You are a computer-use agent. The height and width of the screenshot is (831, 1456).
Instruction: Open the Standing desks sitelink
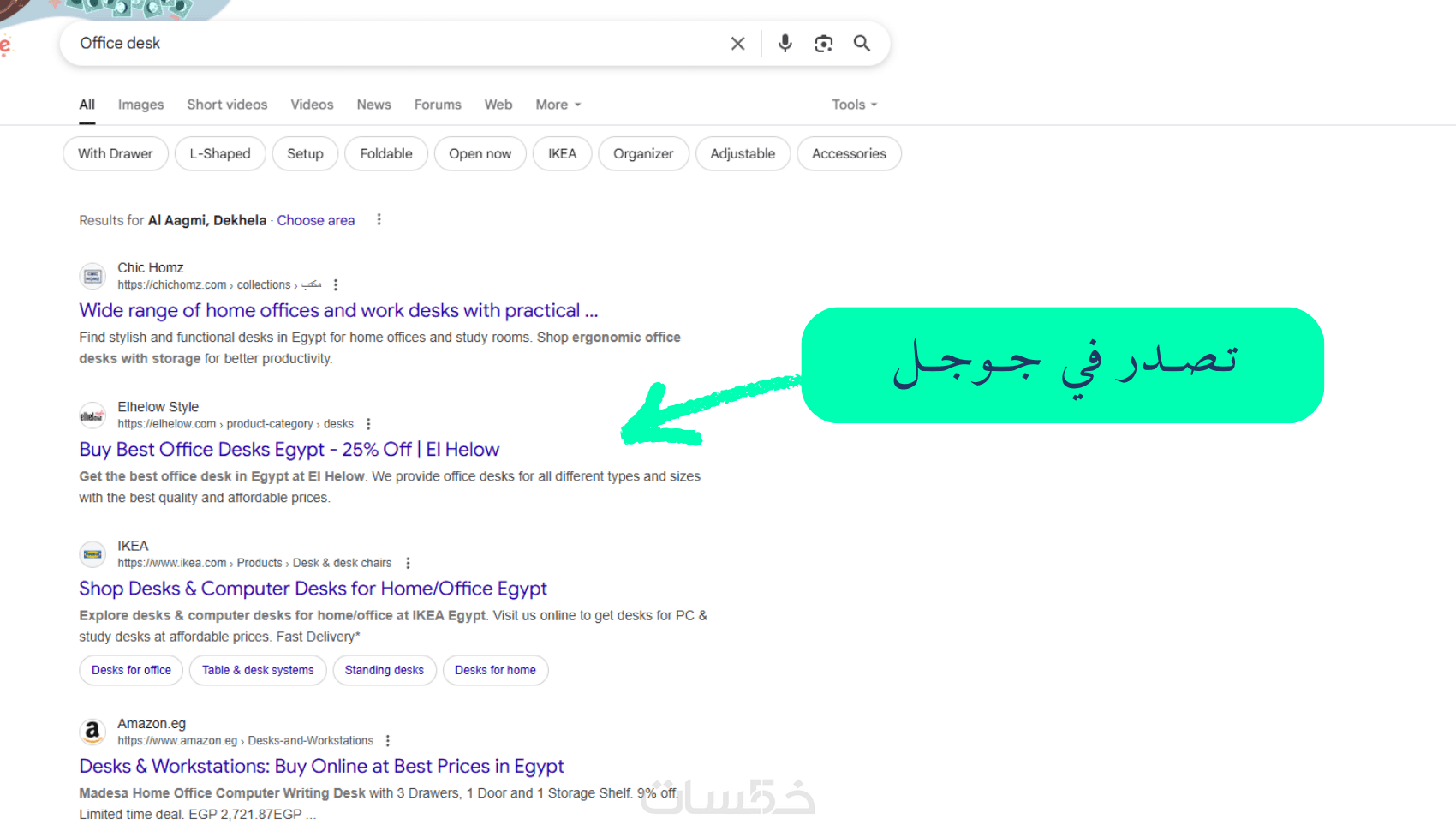pyautogui.click(x=385, y=670)
